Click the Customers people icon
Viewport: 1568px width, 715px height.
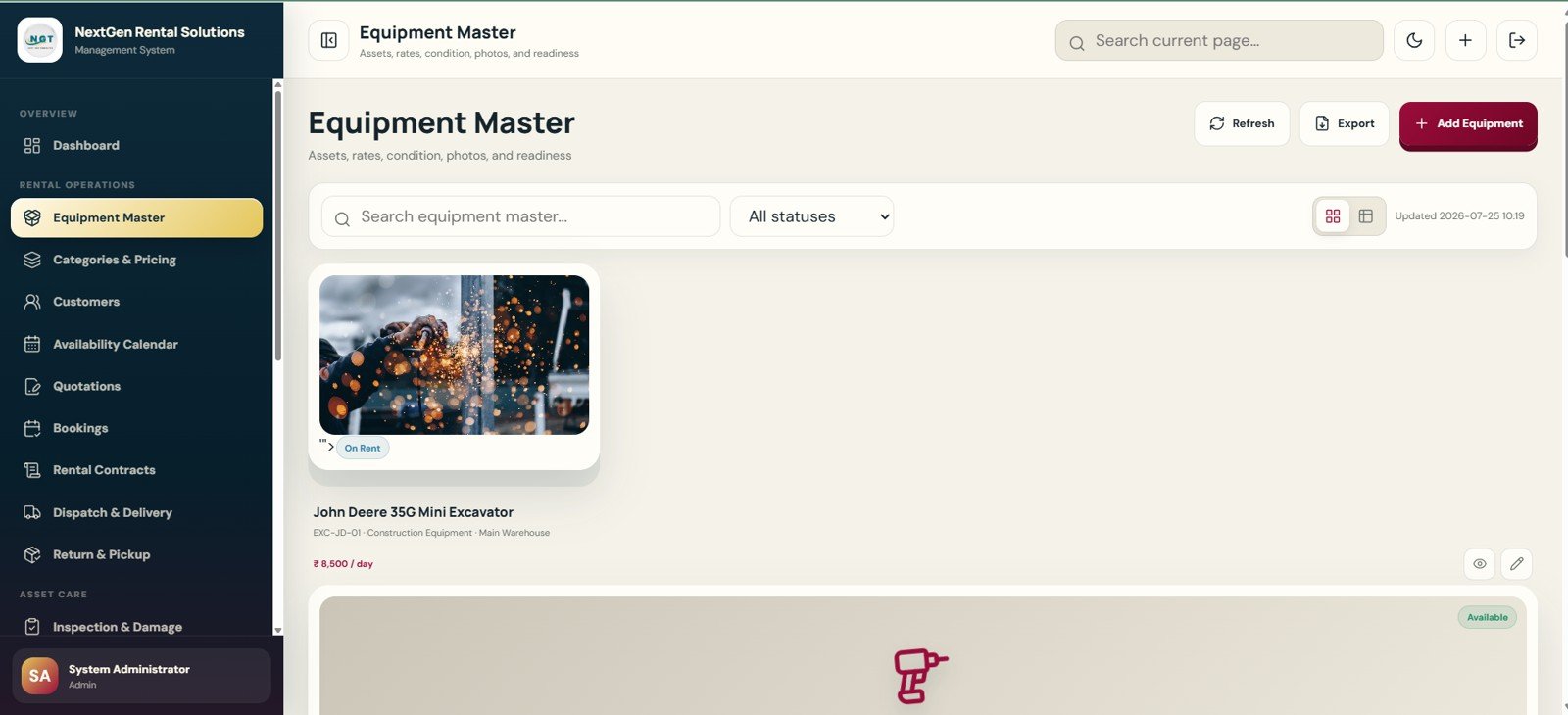coord(32,302)
